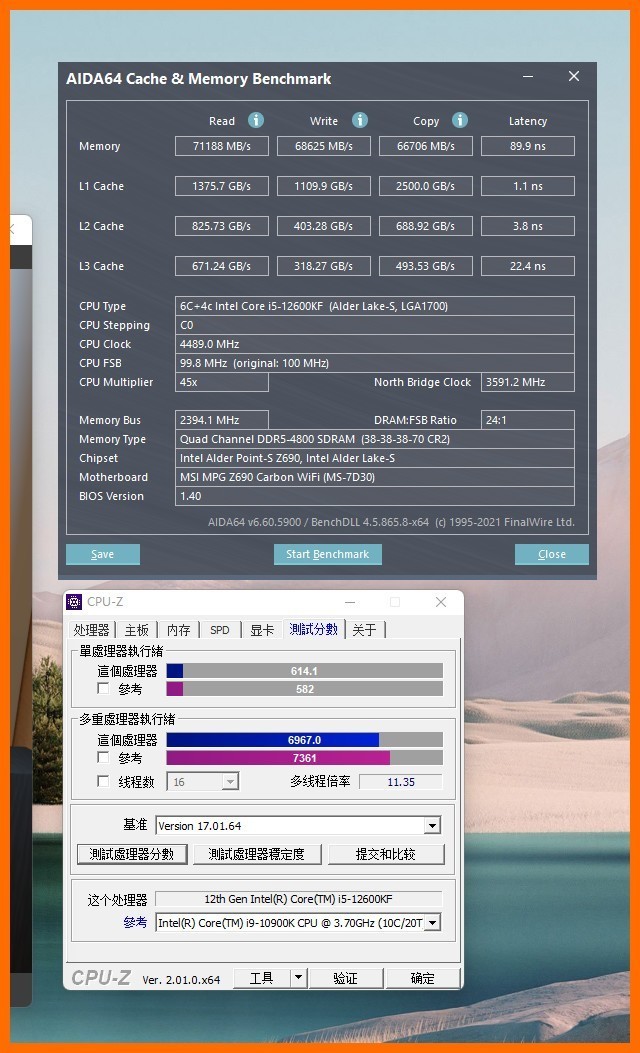Screen dimensions: 640x1053
Task: Click the Write column info icon
Action: pyautogui.click(x=360, y=120)
